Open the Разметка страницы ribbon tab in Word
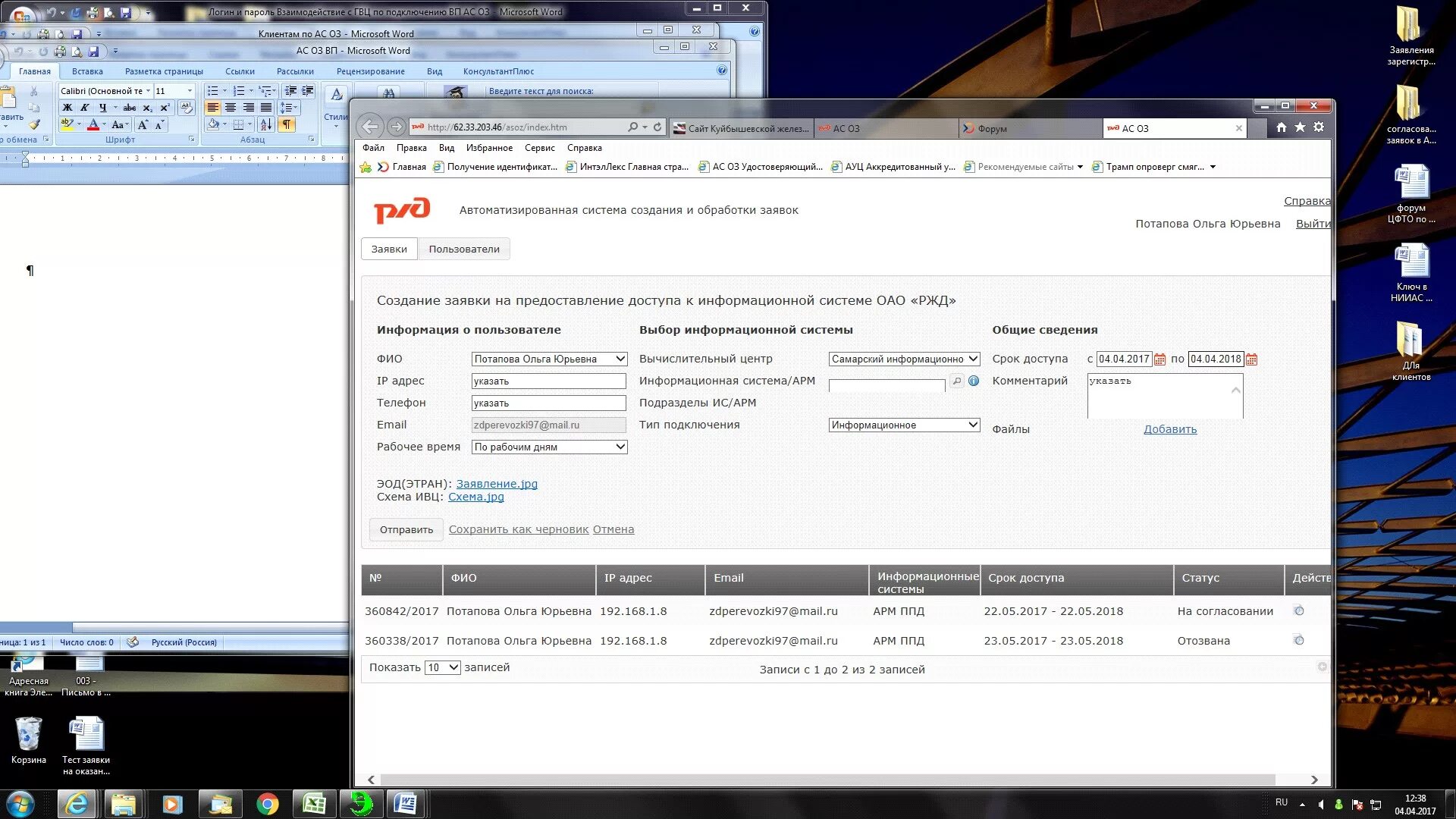The width and height of the screenshot is (1456, 819). point(164,71)
